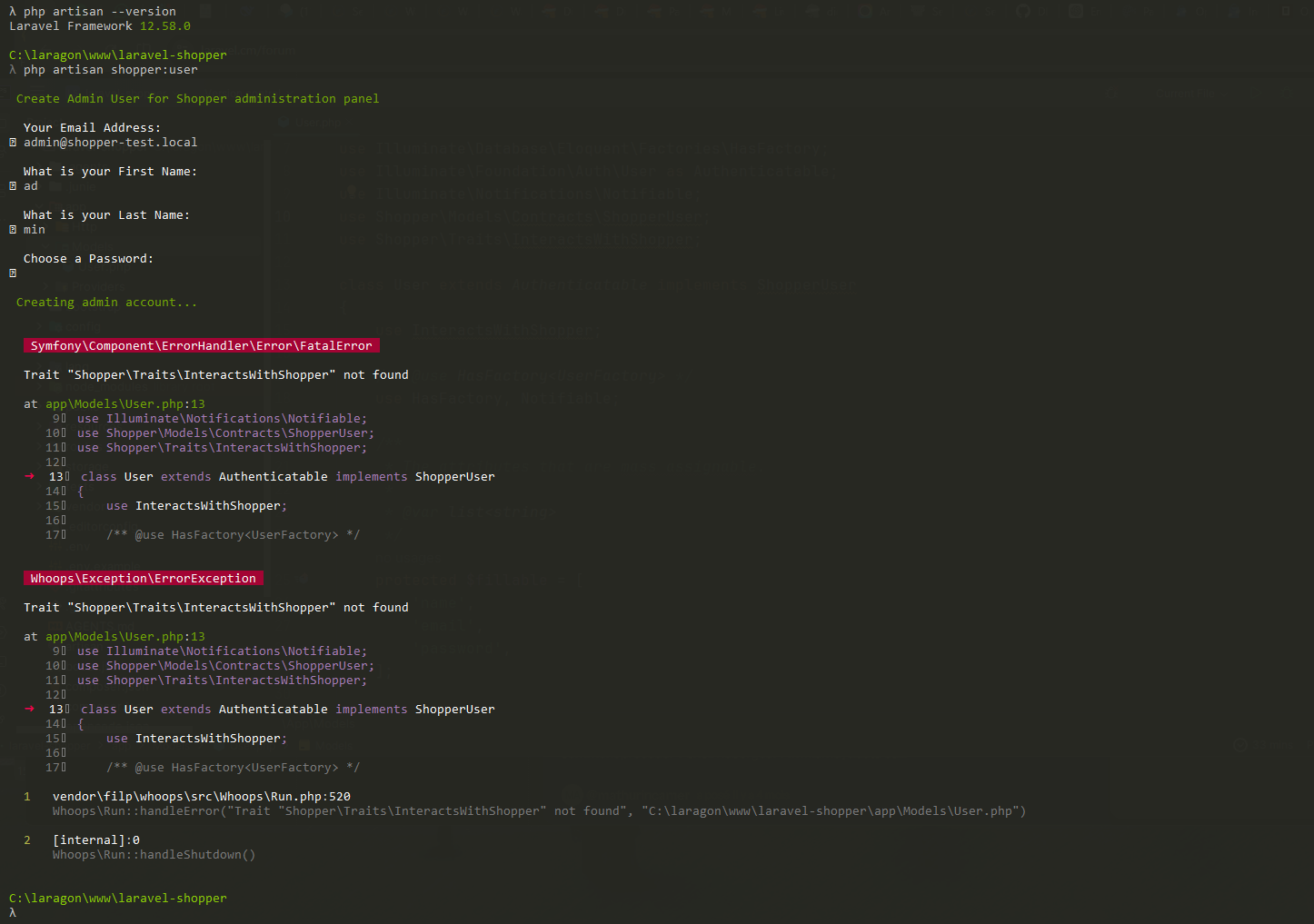
Task: Select the entered email admin@shopper-test.local
Action: tap(111, 143)
